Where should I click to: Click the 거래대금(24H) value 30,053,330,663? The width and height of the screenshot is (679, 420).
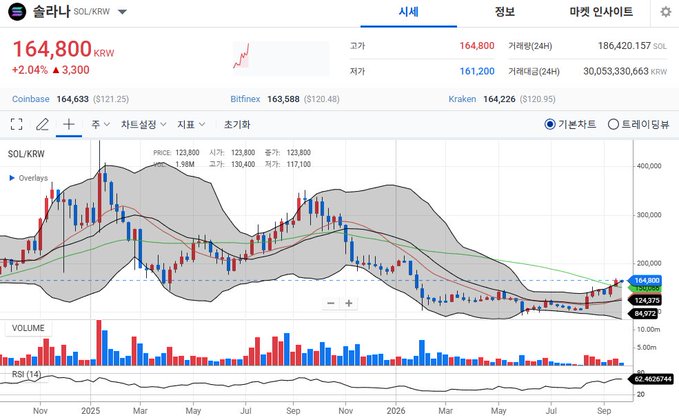pos(616,71)
